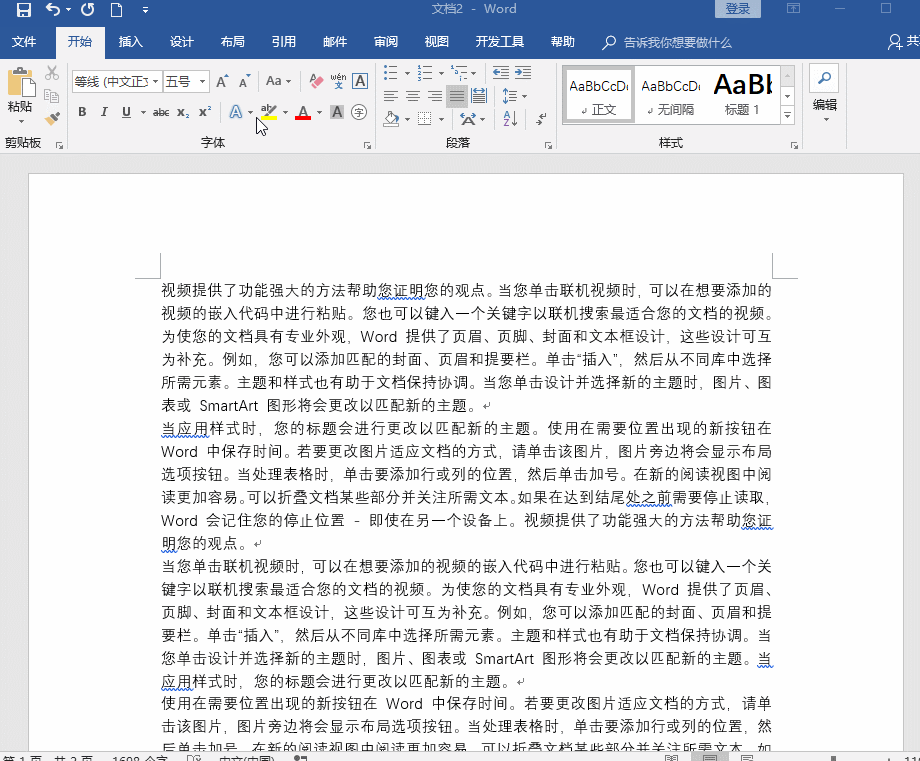Toggle underline on selected text

[126, 112]
